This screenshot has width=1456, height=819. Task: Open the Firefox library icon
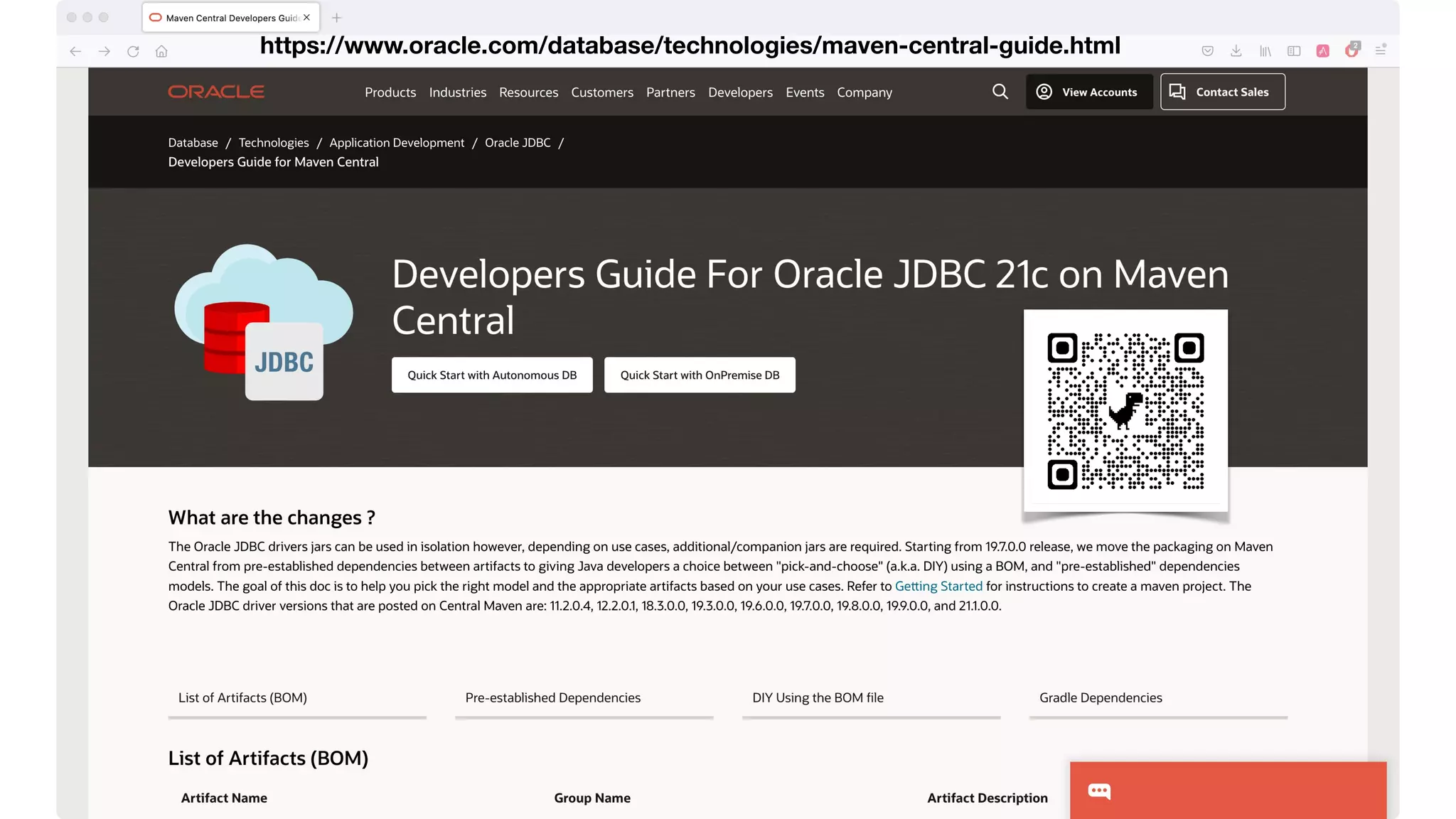click(1265, 51)
